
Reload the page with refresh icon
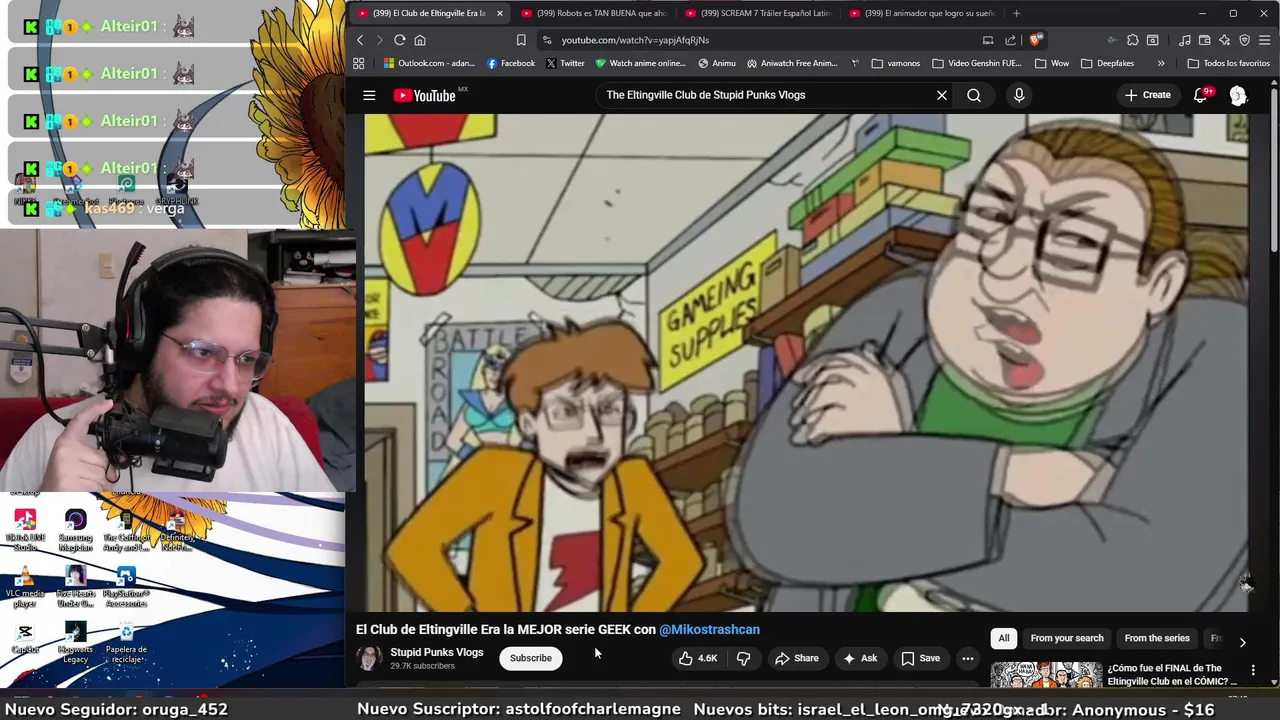coord(399,40)
